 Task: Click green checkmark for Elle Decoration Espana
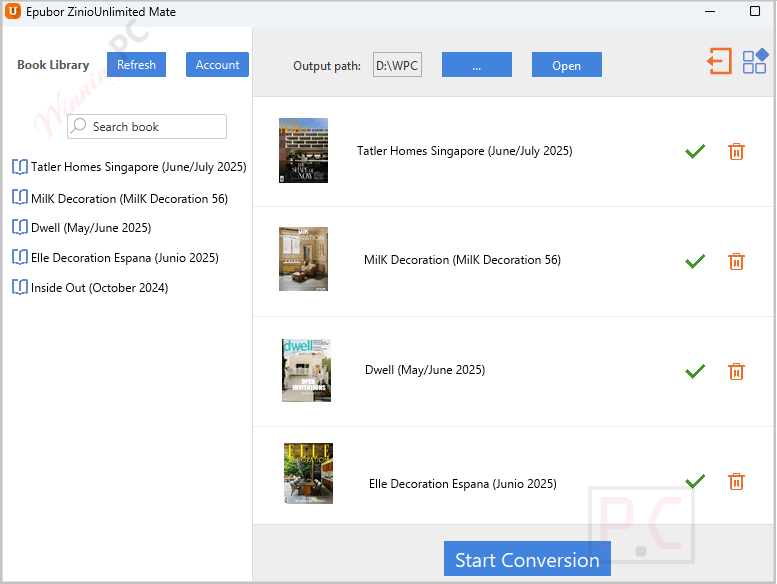coord(695,480)
